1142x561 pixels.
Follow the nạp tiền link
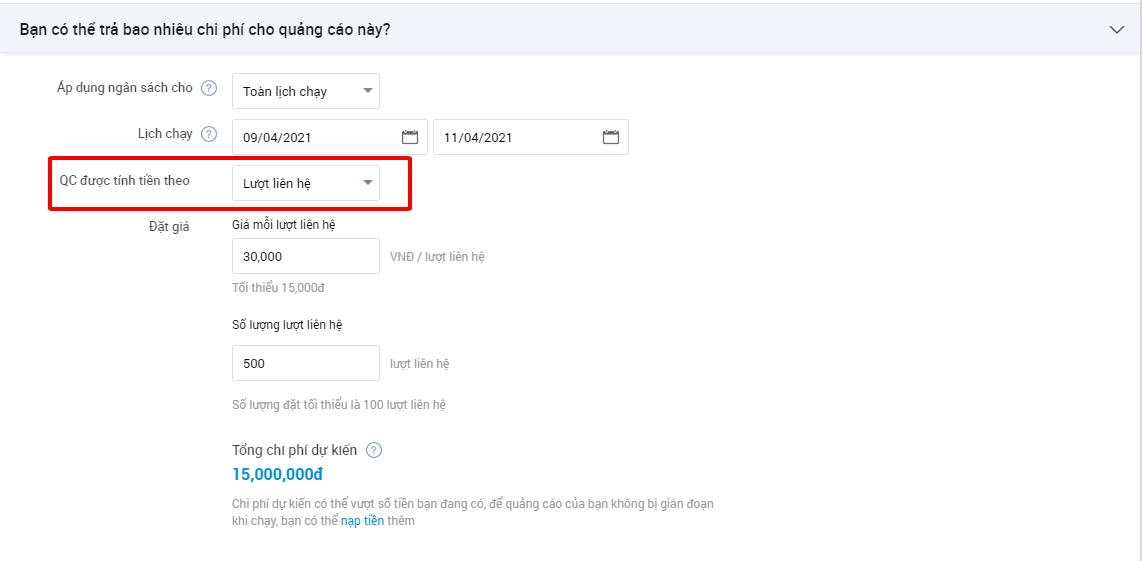[x=362, y=522]
